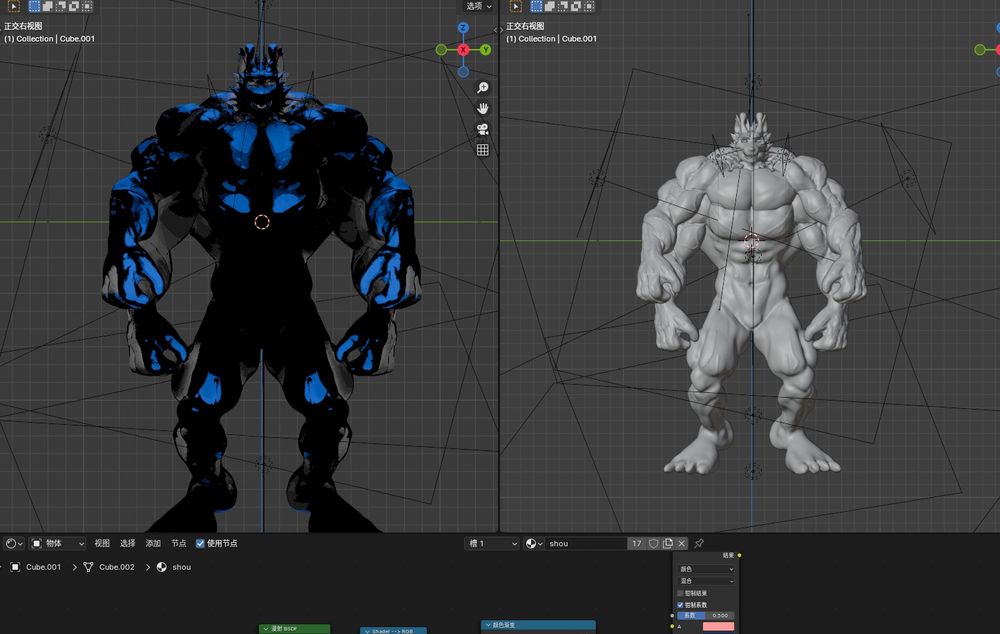Click the zoom magnifier icon in left viewport
The width and height of the screenshot is (1000, 634).
pos(482,88)
